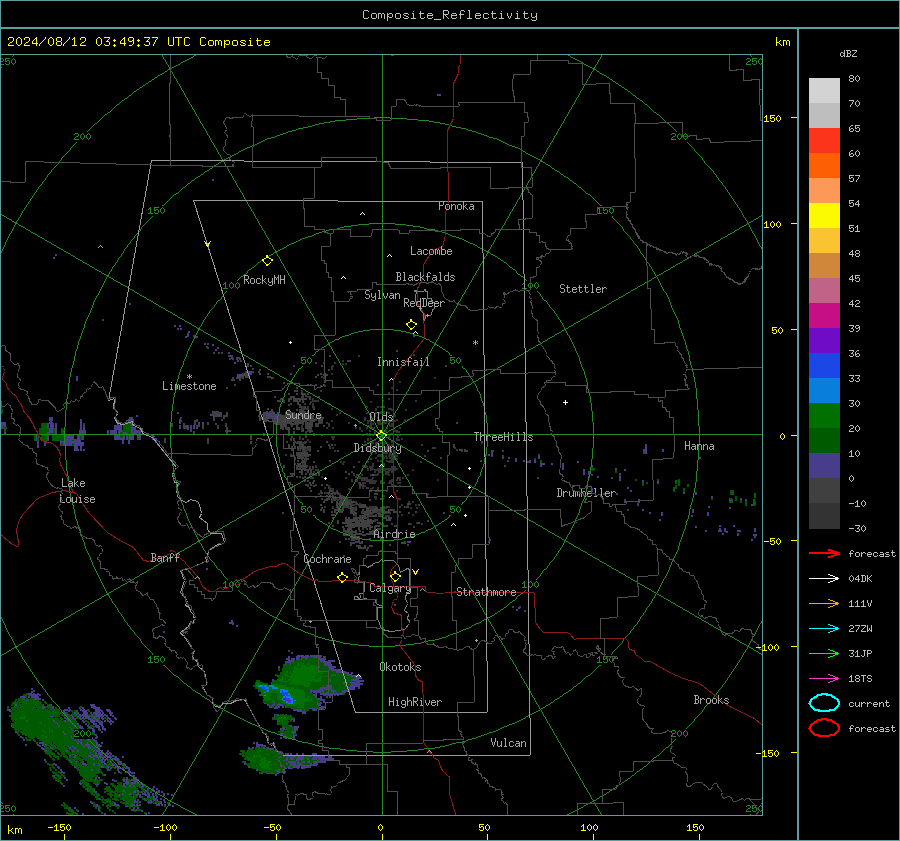Select the Strathmore label on the map
The image size is (900, 841).
pyautogui.click(x=486, y=592)
